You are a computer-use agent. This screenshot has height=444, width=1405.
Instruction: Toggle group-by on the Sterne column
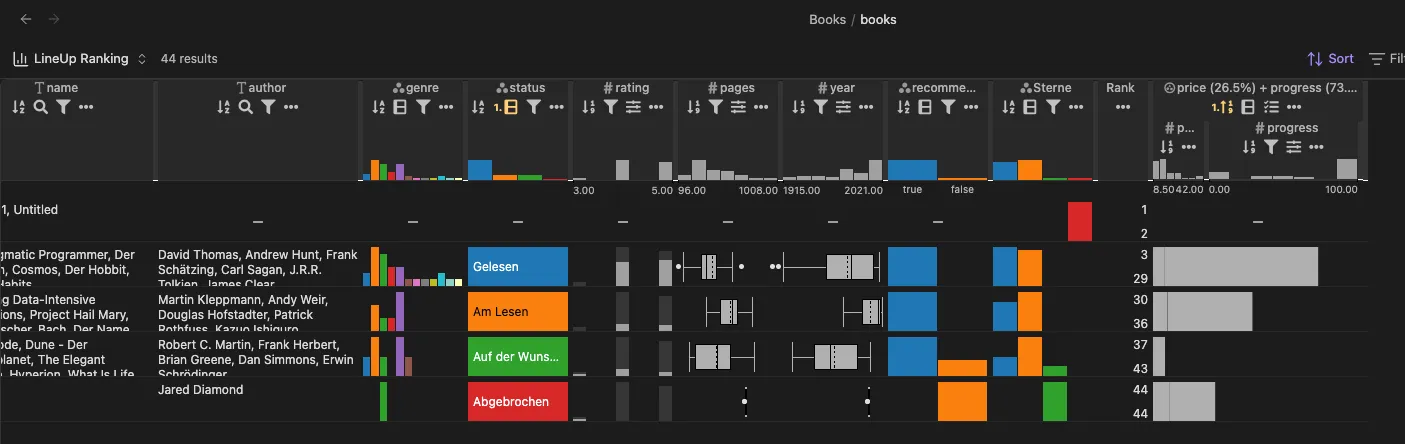(x=1030, y=107)
